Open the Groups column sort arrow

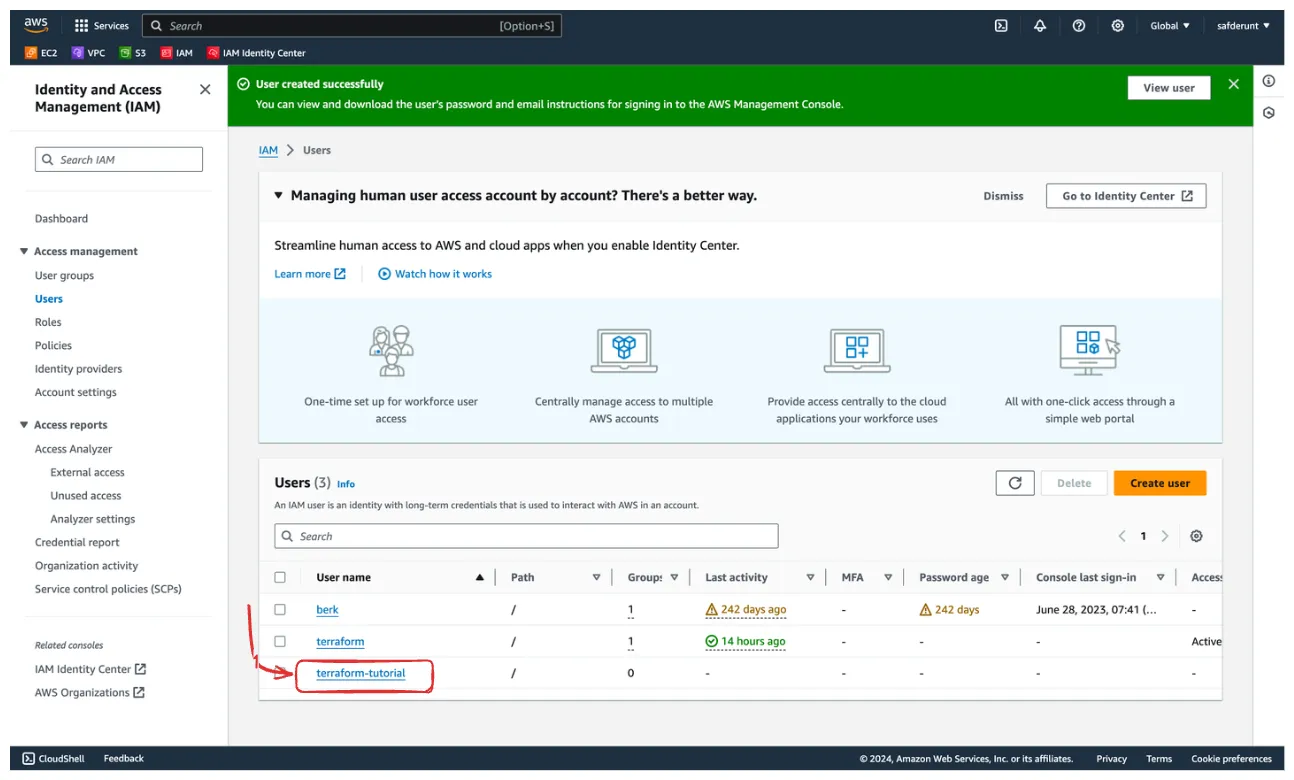pyautogui.click(x=674, y=577)
